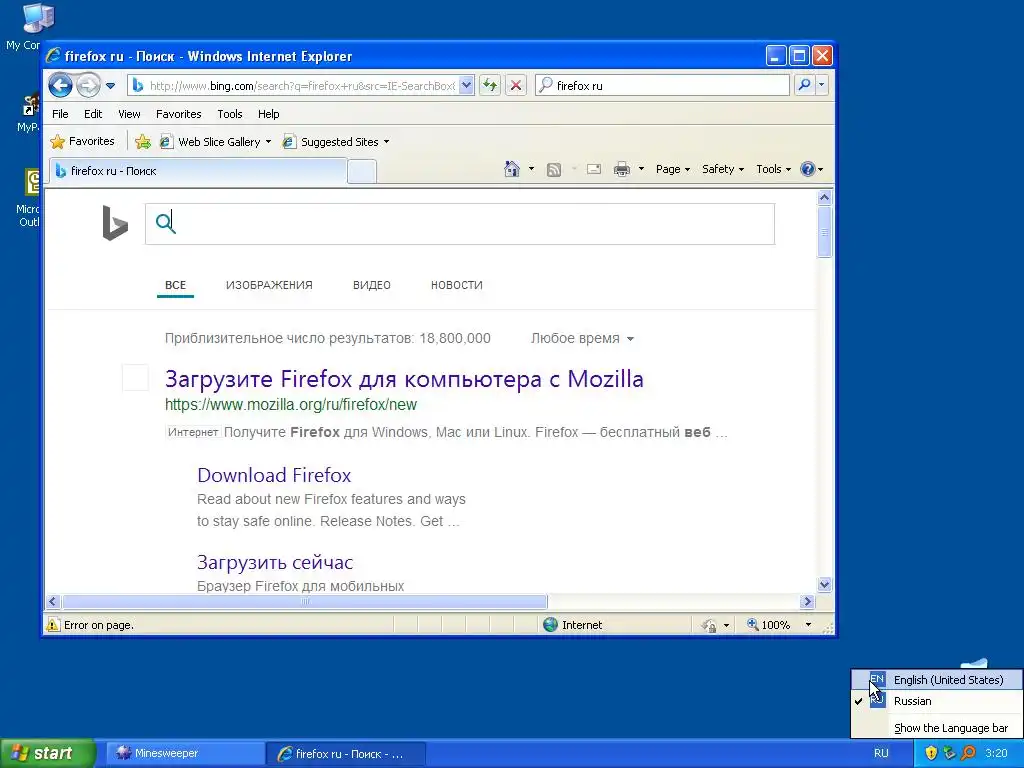The image size is (1024, 768).
Task: Go to home page via house icon
Action: pyautogui.click(x=512, y=169)
